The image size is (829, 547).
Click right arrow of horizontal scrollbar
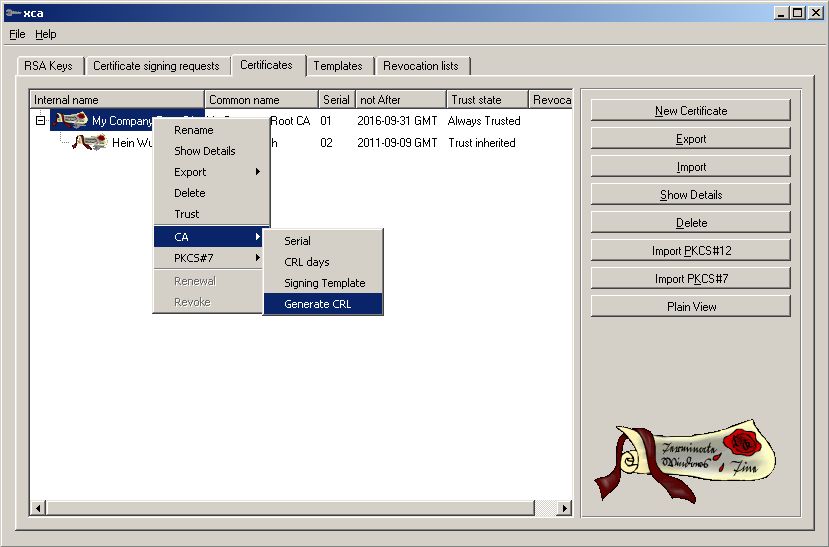tap(564, 508)
